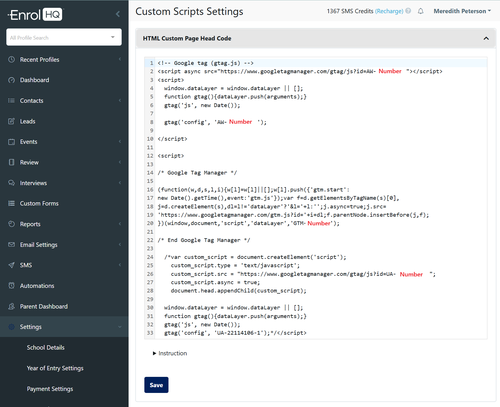
Task: Click the Parent Dashboard person icon
Action: point(12,306)
